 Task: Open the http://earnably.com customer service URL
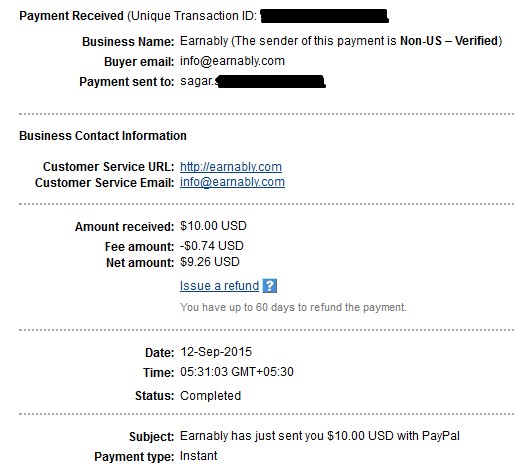(231, 167)
